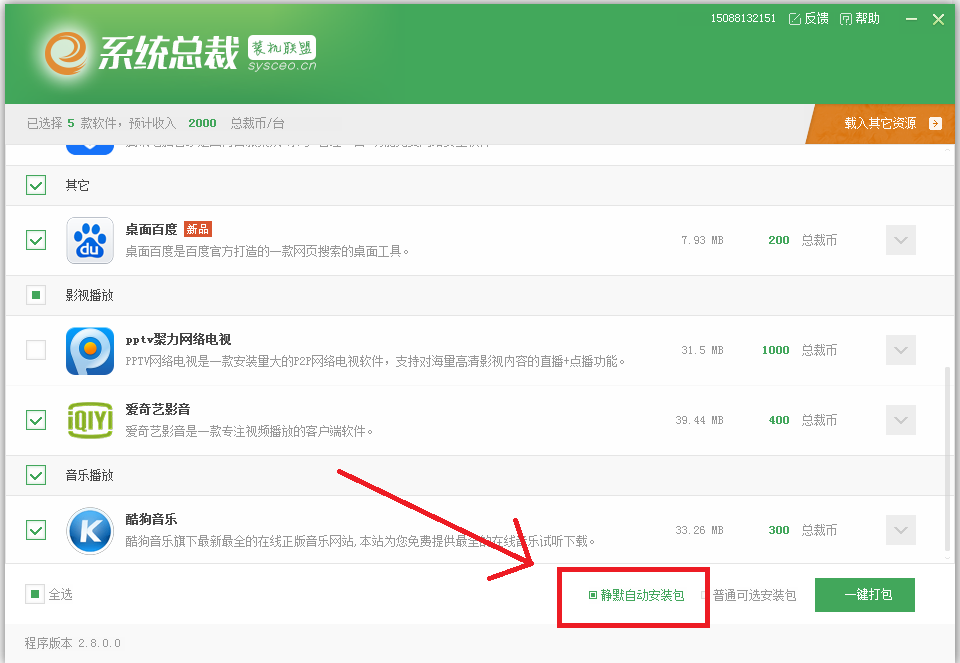
Task: Click the software list vertical scrollbar
Action: click(948, 459)
